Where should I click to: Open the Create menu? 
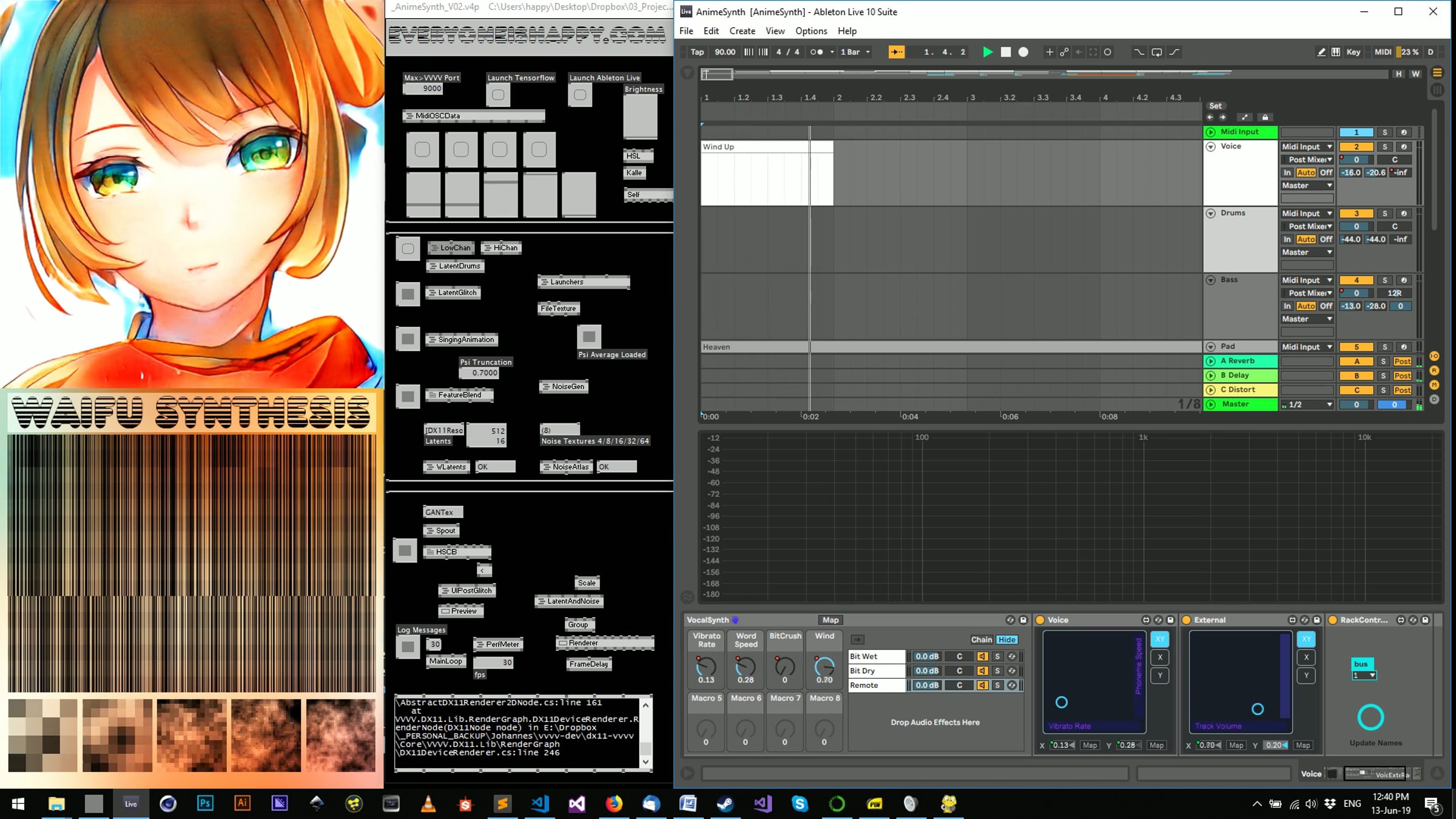[x=742, y=31]
